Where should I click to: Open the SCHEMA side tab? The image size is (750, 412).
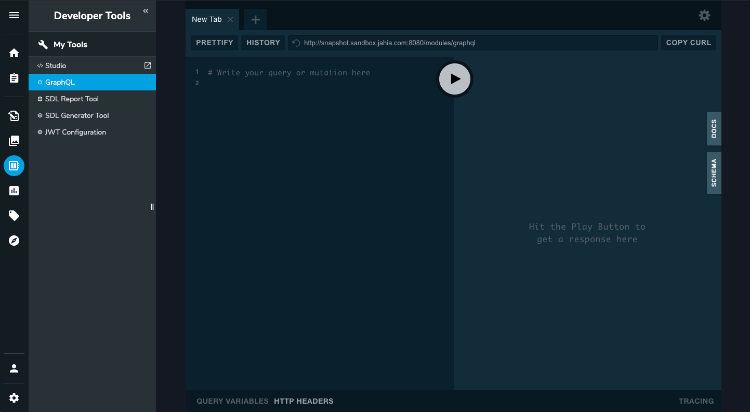coord(714,173)
